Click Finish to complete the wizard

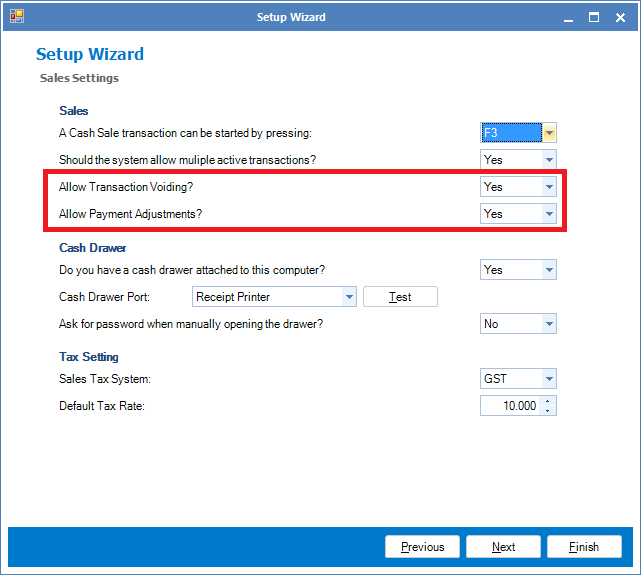point(584,547)
